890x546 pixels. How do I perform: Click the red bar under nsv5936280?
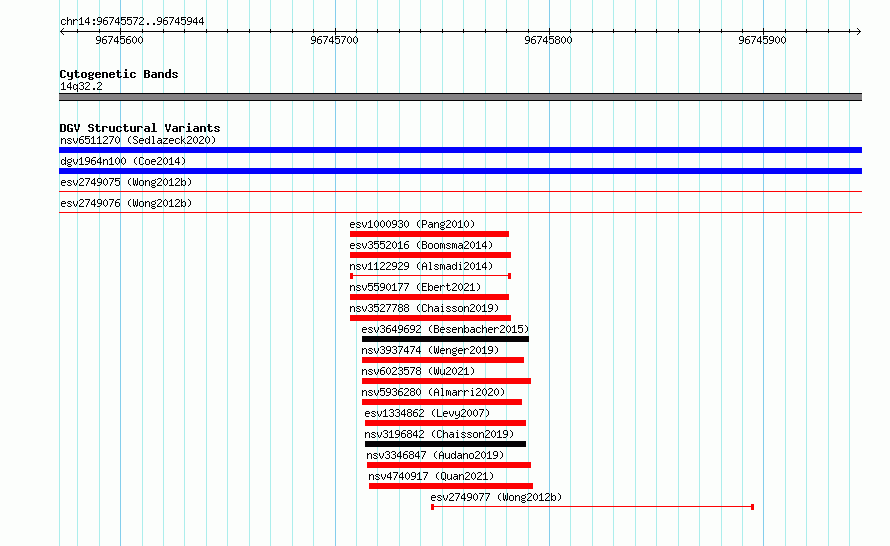442,402
